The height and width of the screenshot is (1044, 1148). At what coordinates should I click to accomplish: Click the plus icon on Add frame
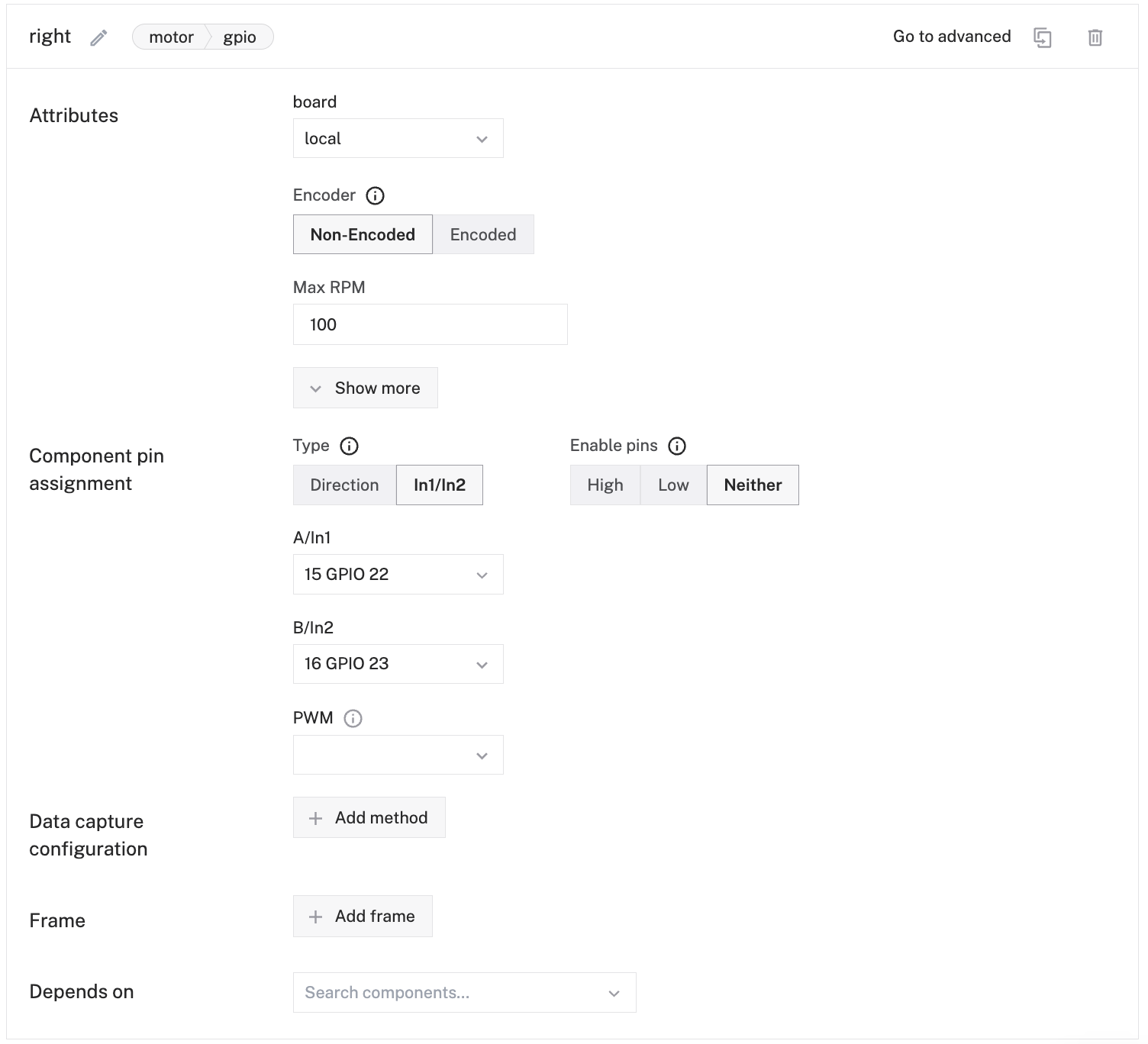coord(315,917)
